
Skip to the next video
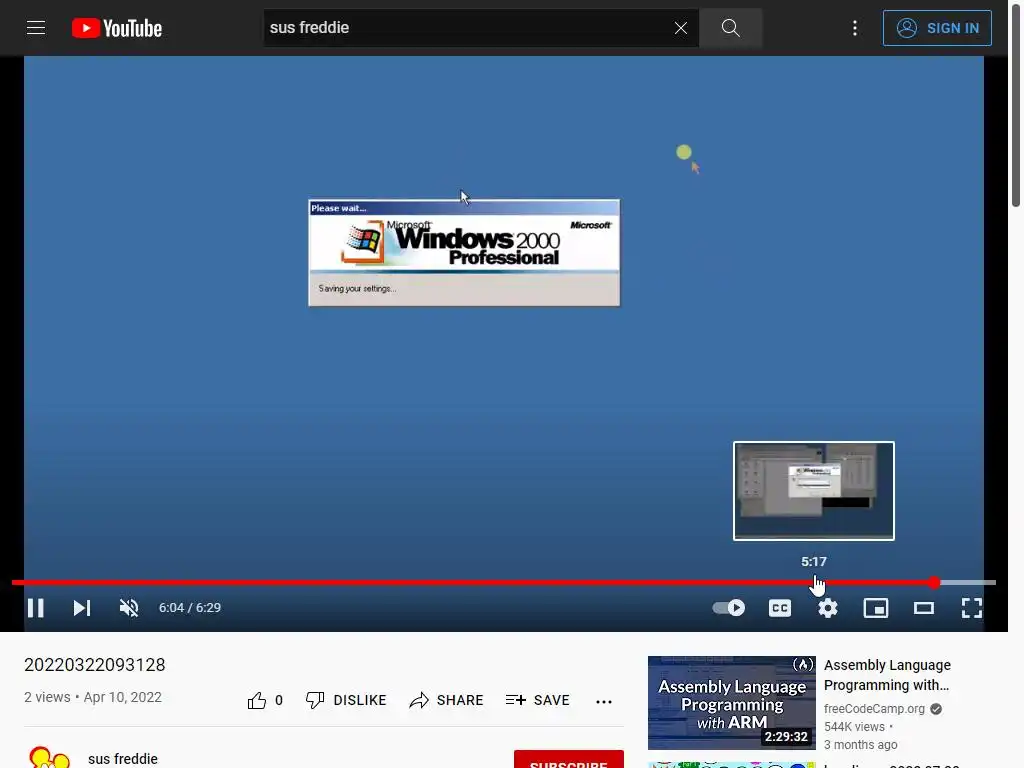click(82, 608)
